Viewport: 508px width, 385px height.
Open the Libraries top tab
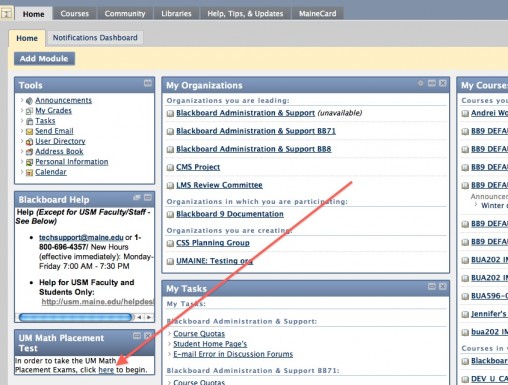coord(176,14)
